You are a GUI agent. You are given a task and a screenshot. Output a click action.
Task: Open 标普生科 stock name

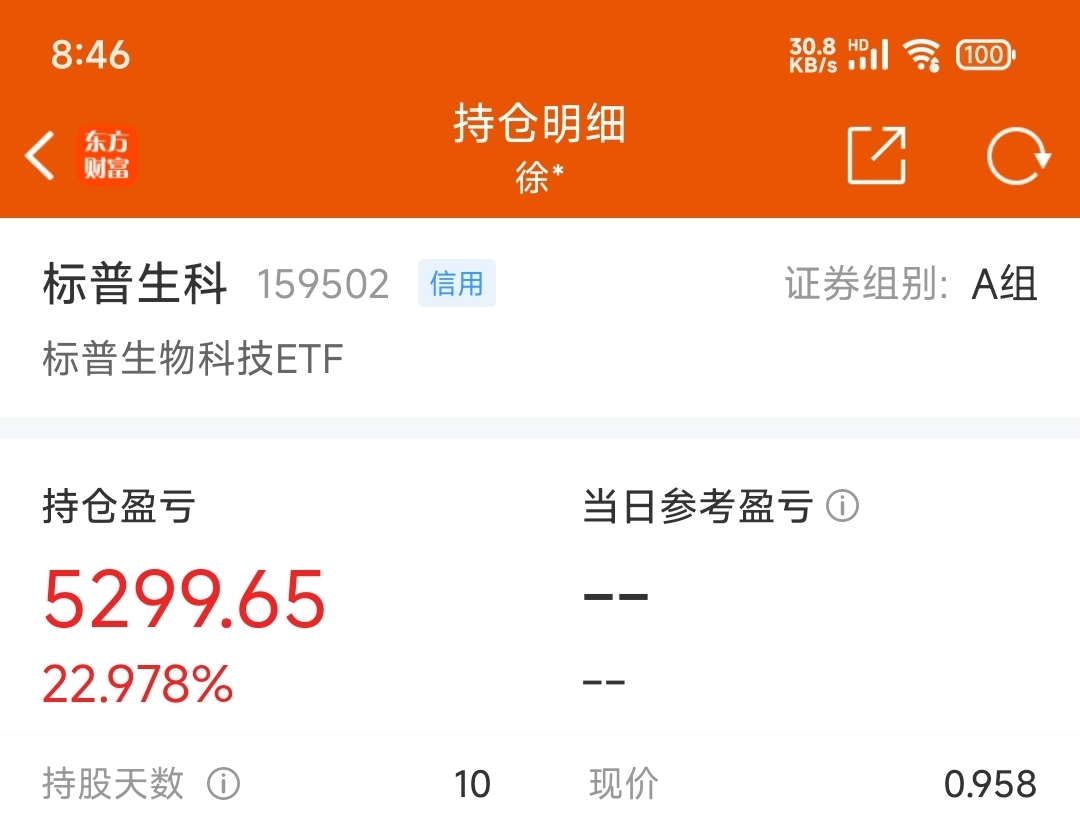click(135, 283)
